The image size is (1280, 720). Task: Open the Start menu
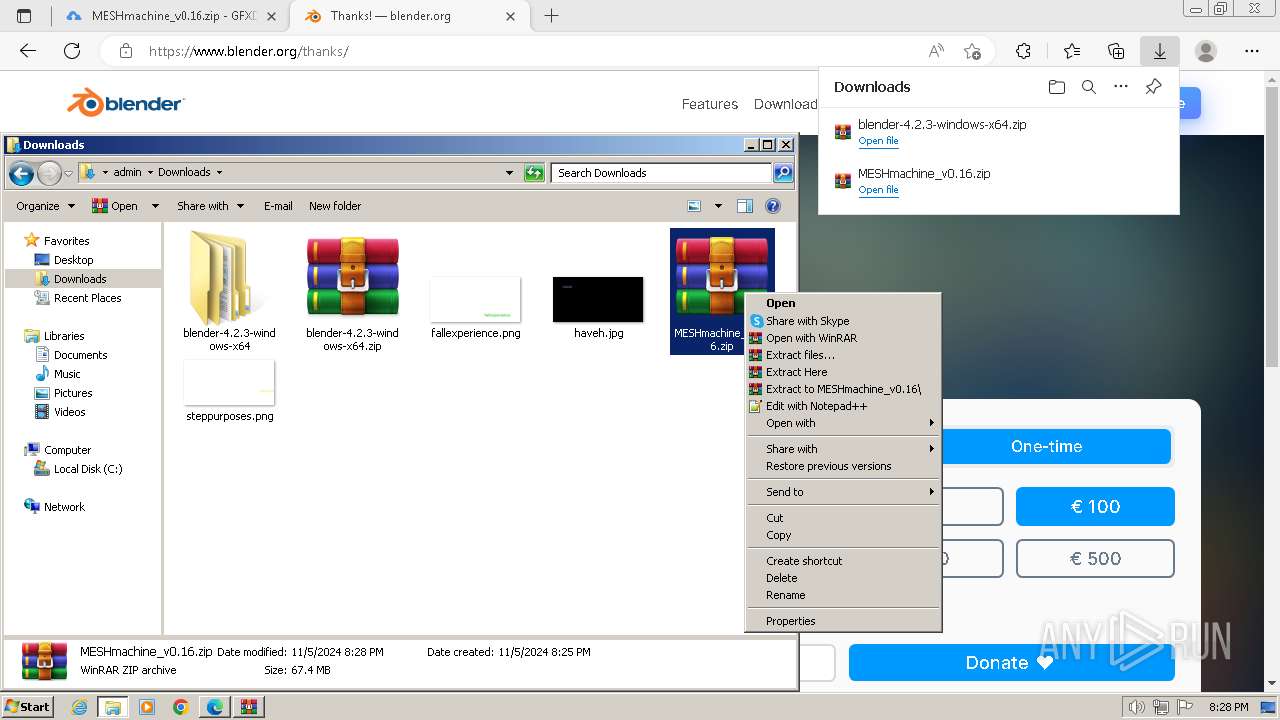pos(27,707)
